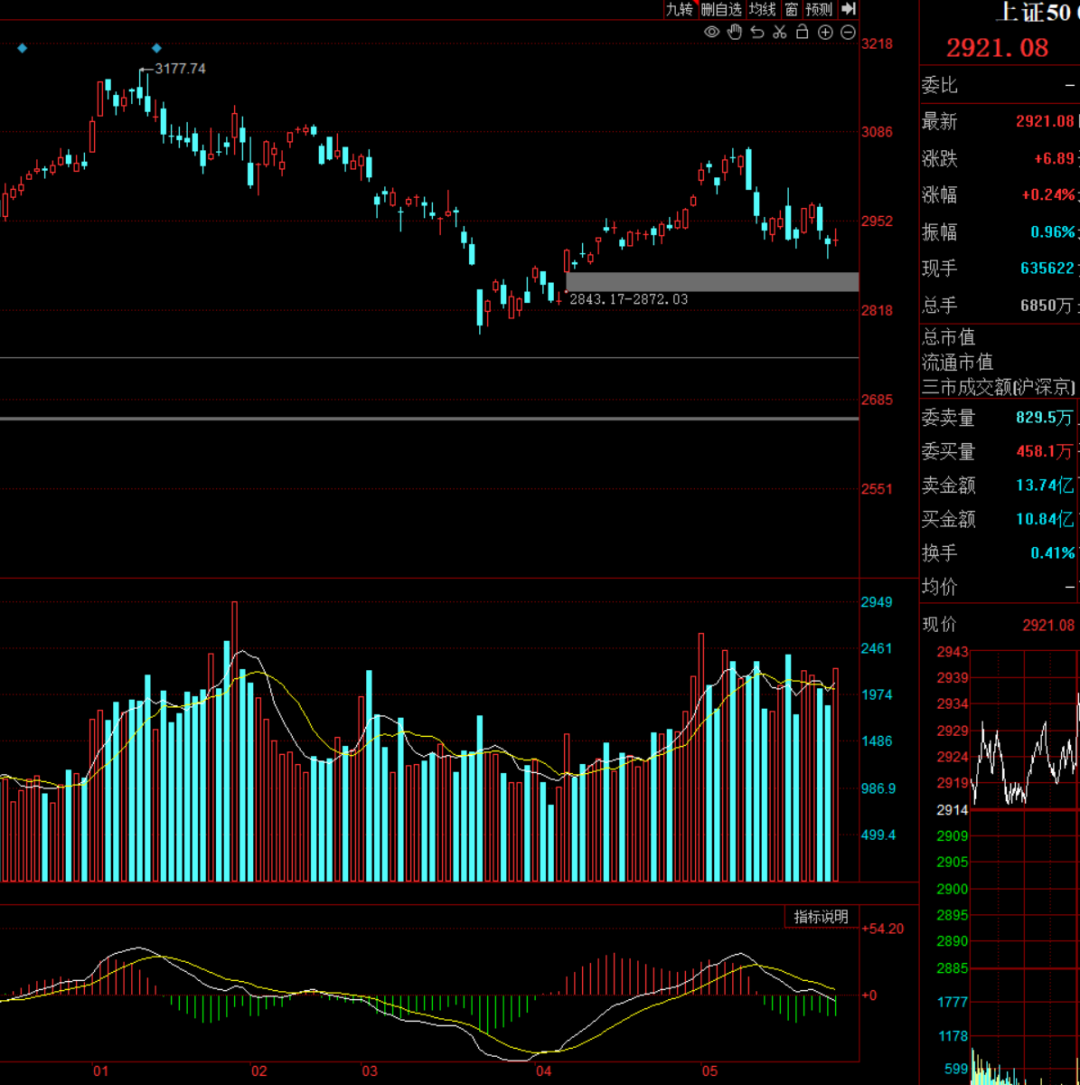Click the +54.20 MACD axis label

pos(883,929)
